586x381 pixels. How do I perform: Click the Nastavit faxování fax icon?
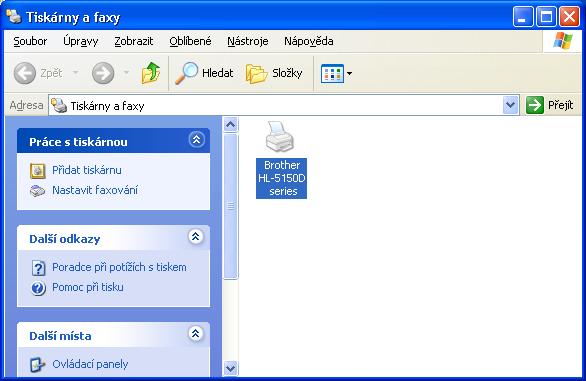point(37,191)
